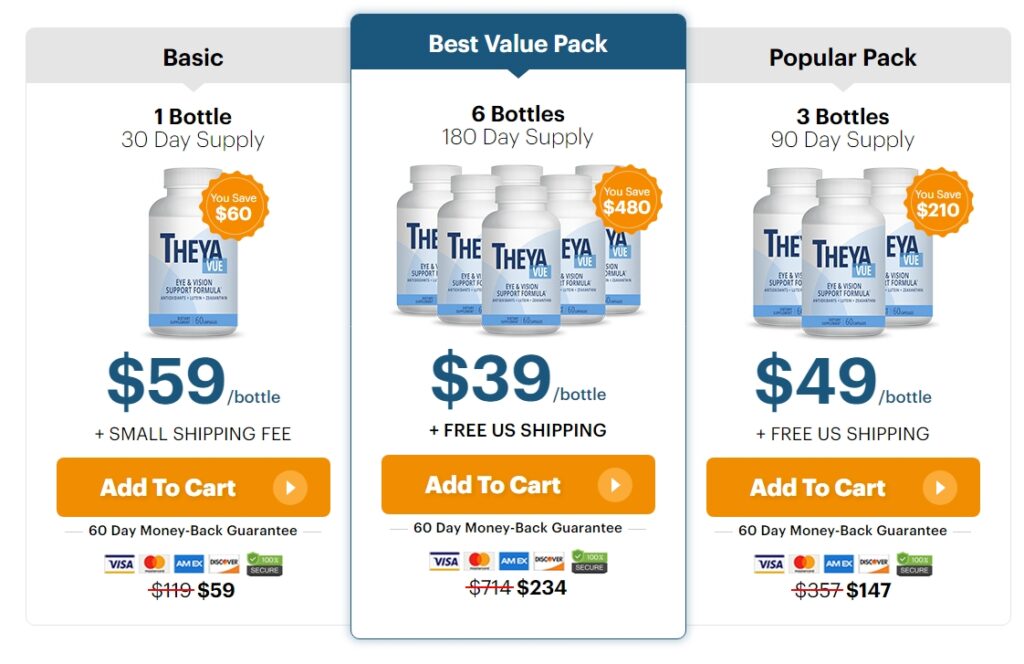Click the Visa icon under Basic plan

coord(120,564)
